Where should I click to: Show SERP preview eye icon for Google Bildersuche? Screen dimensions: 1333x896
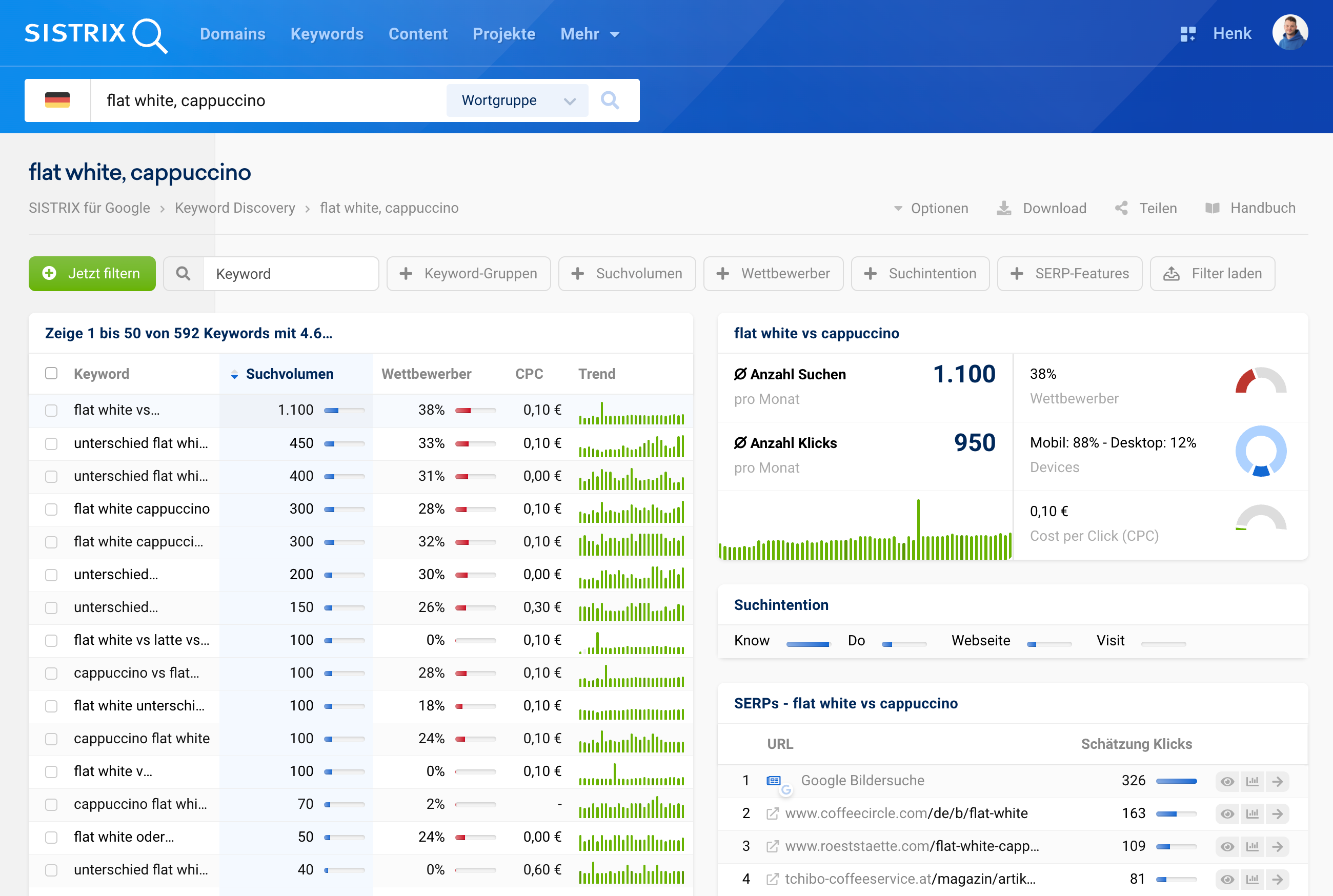coord(1227,781)
